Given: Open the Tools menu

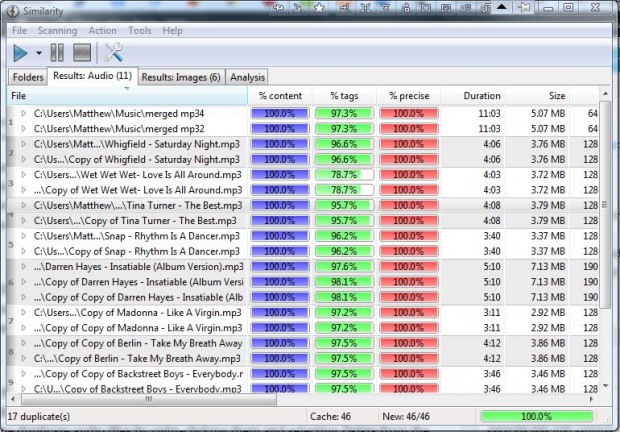Looking at the screenshot, I should (x=140, y=30).
